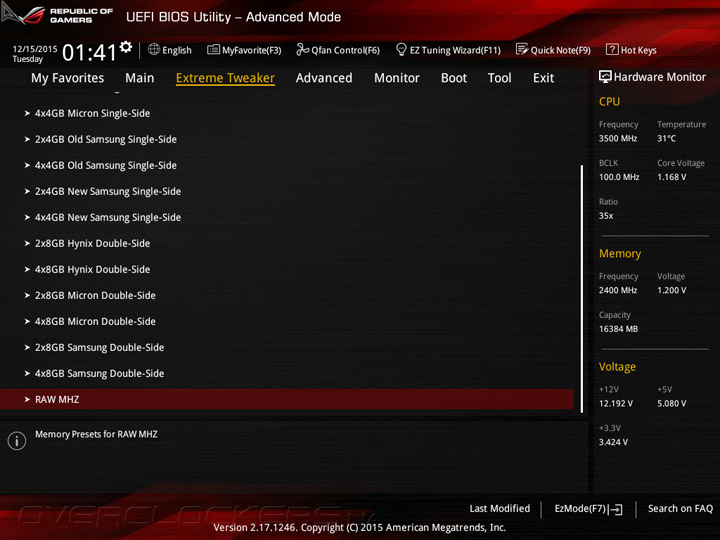This screenshot has height=540, width=720.
Task: Click memory capacity value 16384 MB
Action: pos(618,329)
